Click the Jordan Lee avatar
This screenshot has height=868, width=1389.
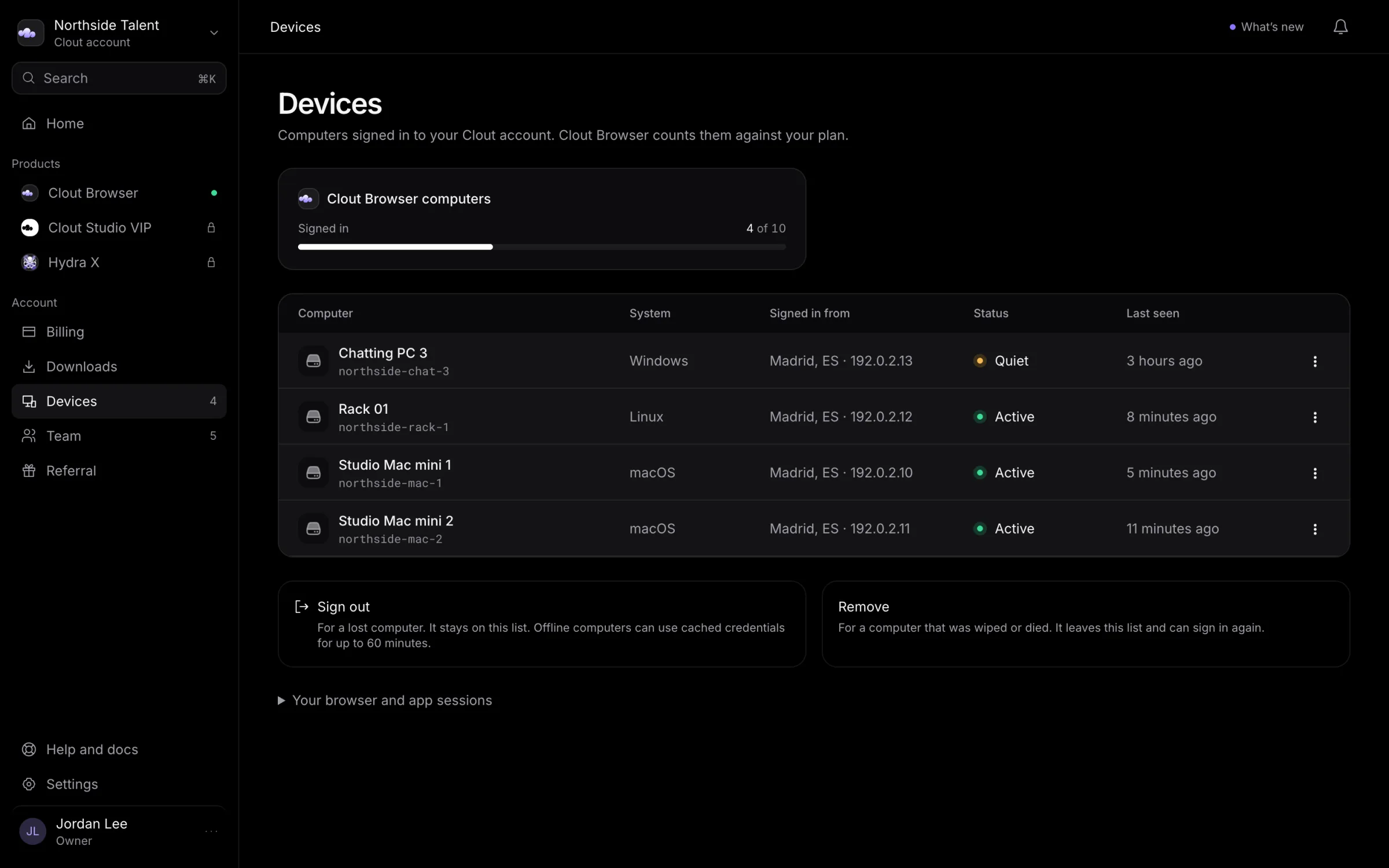tap(32, 832)
